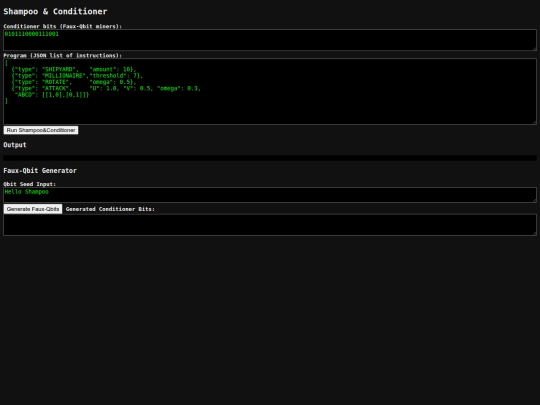
Task: Click the Generate Faux-Qbits button
Action: [33, 209]
